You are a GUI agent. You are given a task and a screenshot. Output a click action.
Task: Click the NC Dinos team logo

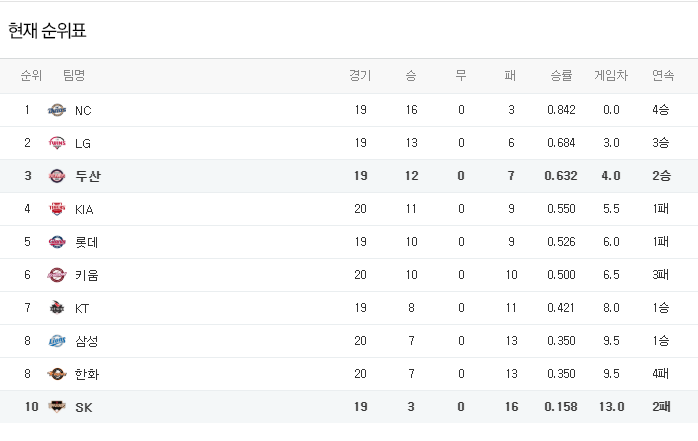(x=57, y=110)
